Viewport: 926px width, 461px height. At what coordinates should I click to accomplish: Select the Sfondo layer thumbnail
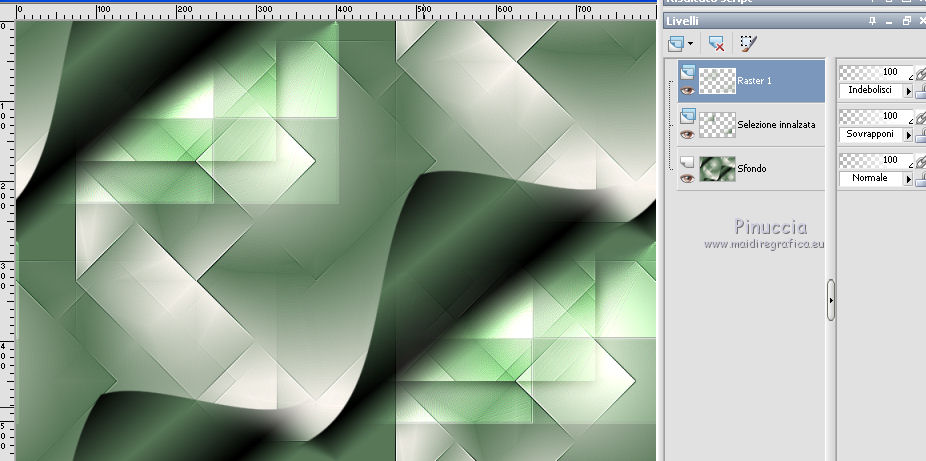pyautogui.click(x=717, y=168)
